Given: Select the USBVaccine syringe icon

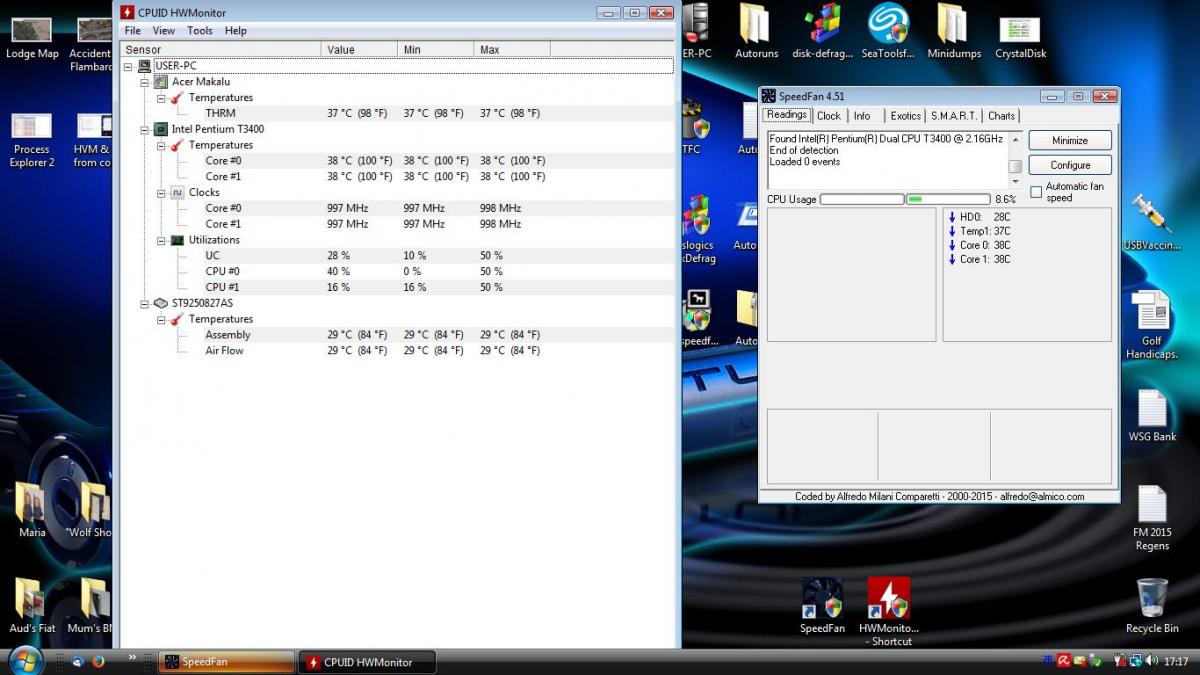Looking at the screenshot, I should [x=1152, y=222].
